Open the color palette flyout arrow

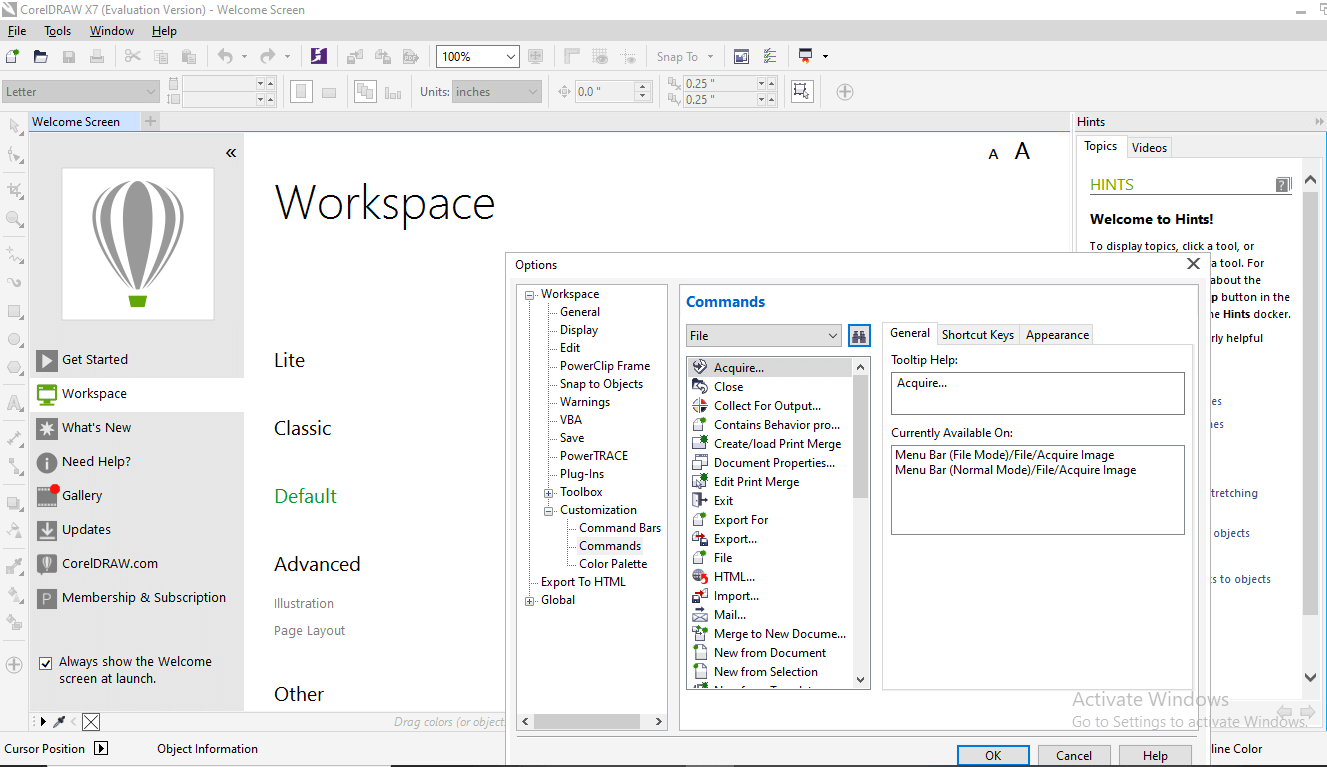42,721
